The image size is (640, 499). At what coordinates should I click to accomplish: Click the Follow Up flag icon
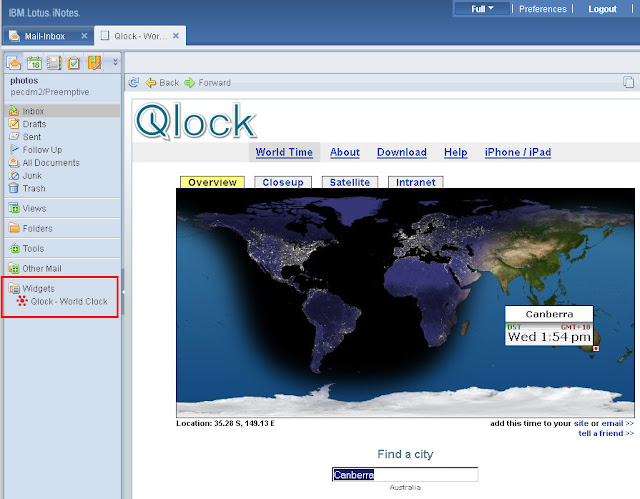14,149
